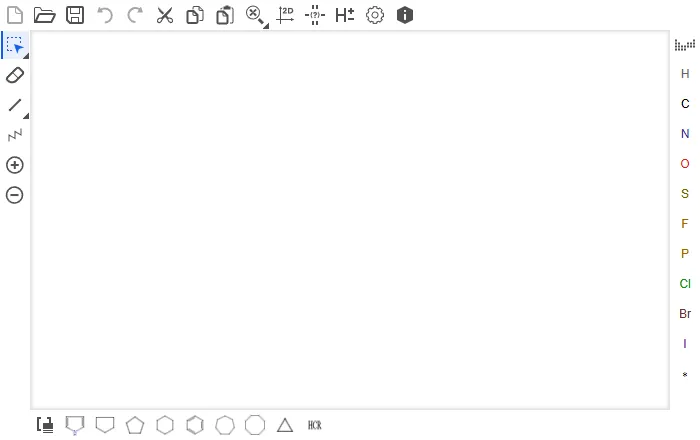The image size is (700, 440).
Task: Open the structure template library
Action: point(45,425)
